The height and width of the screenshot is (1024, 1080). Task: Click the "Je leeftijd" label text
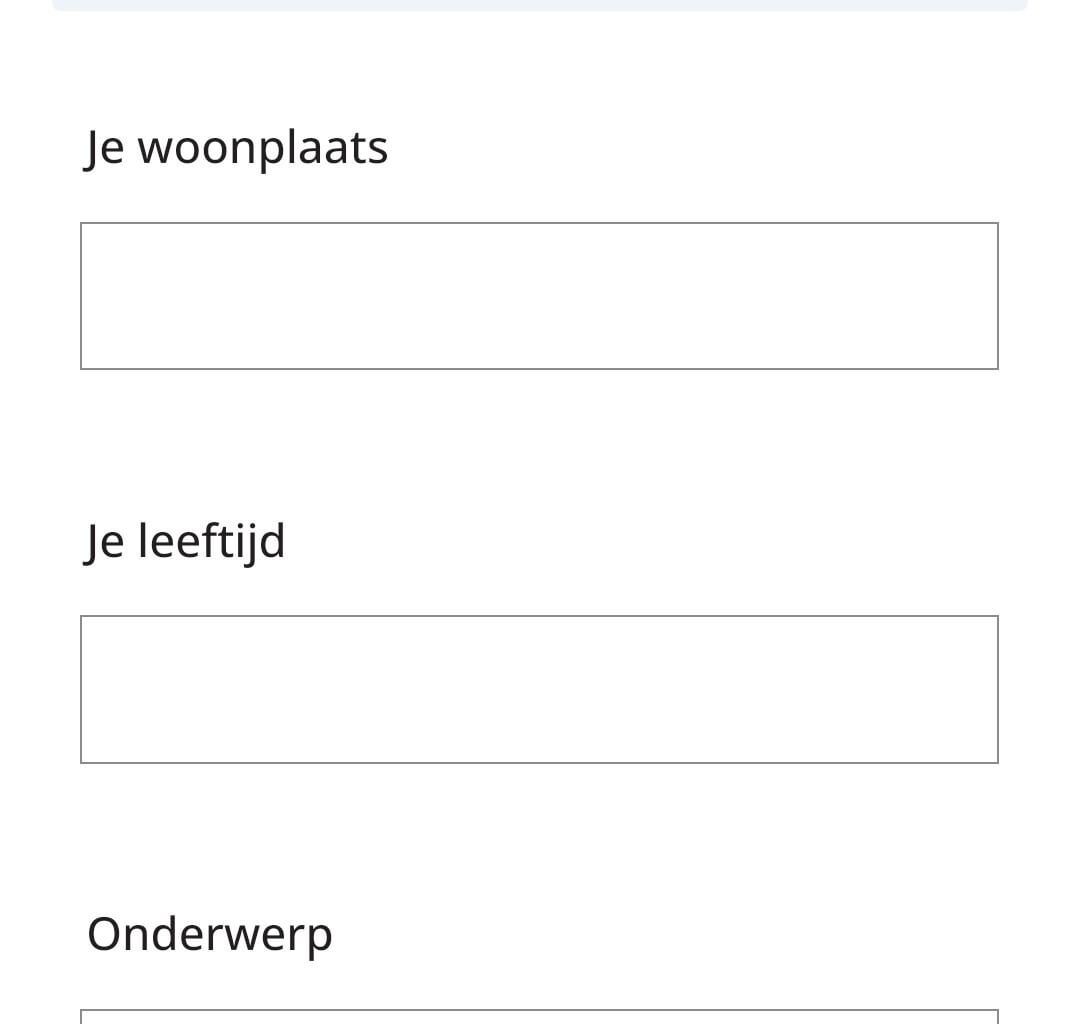click(186, 541)
